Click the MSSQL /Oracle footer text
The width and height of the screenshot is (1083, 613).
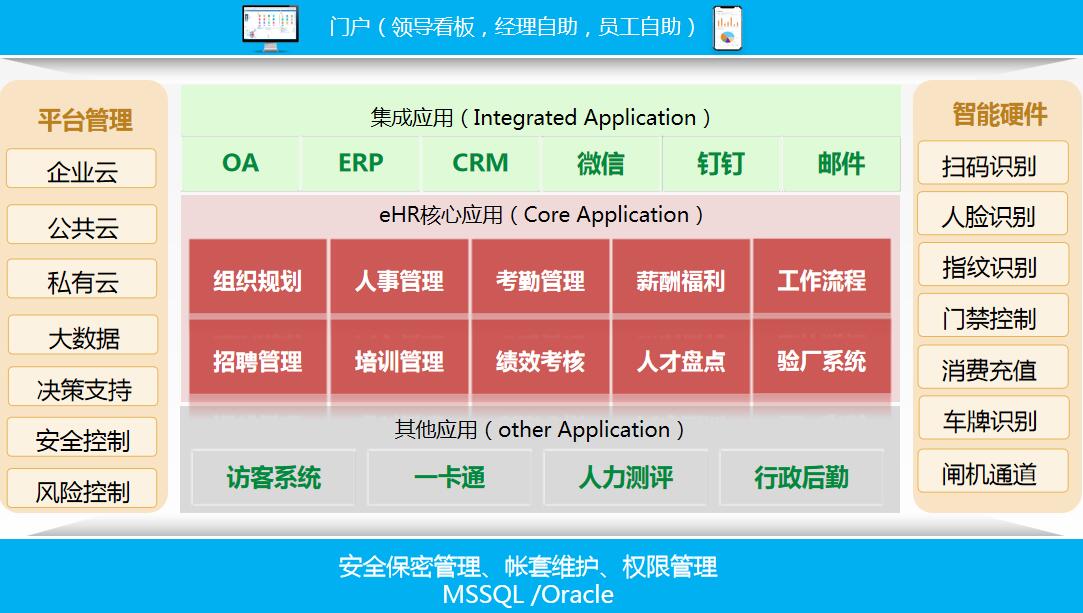click(529, 594)
